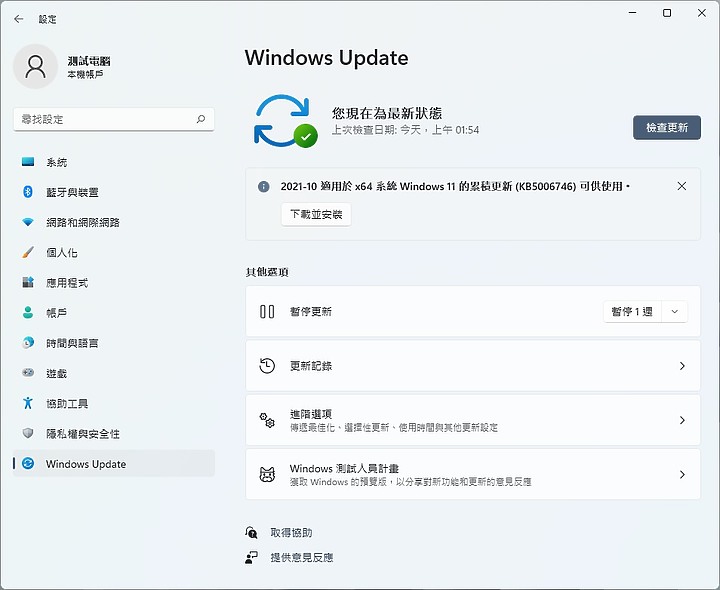720x590 pixels.
Task: Open 進階選項 via its chevron
Action: [x=682, y=420]
